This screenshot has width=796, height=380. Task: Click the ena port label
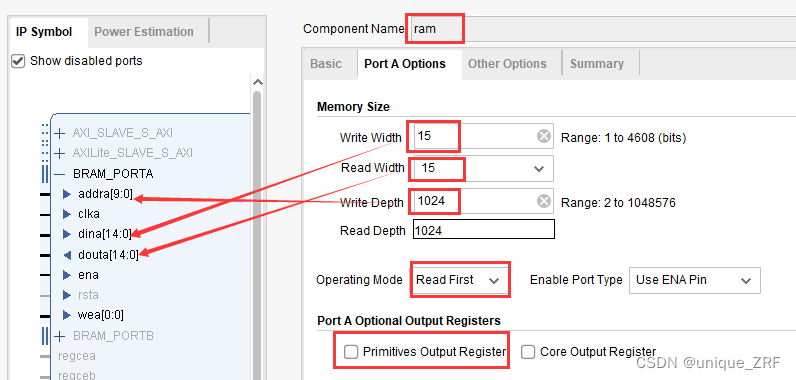[88, 275]
